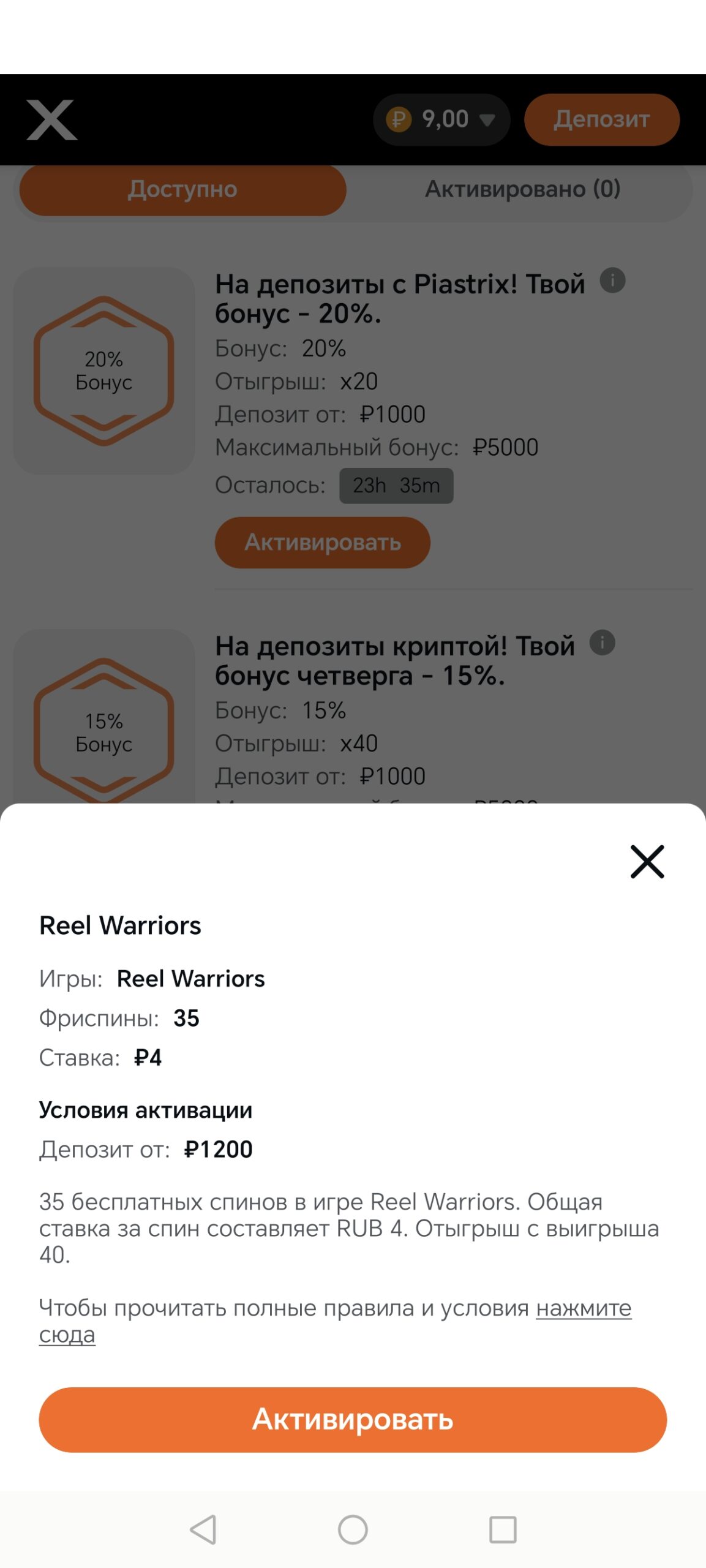Tap the Android back navigation icon
The height and width of the screenshot is (1568, 706).
[203, 1530]
